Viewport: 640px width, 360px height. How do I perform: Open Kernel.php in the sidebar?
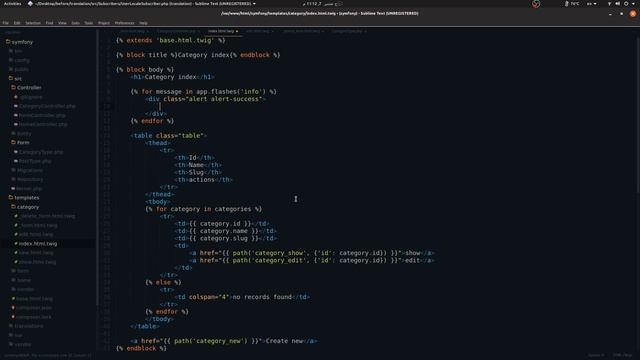coord(29,189)
